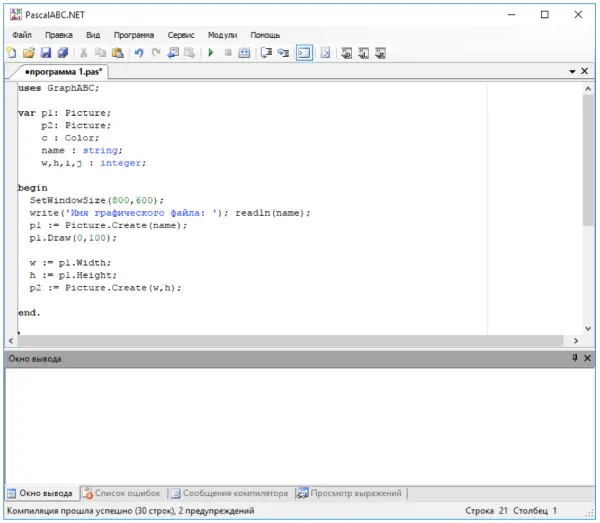This screenshot has height=523, width=600.
Task: Close the current editor tab
Action: pos(584,71)
